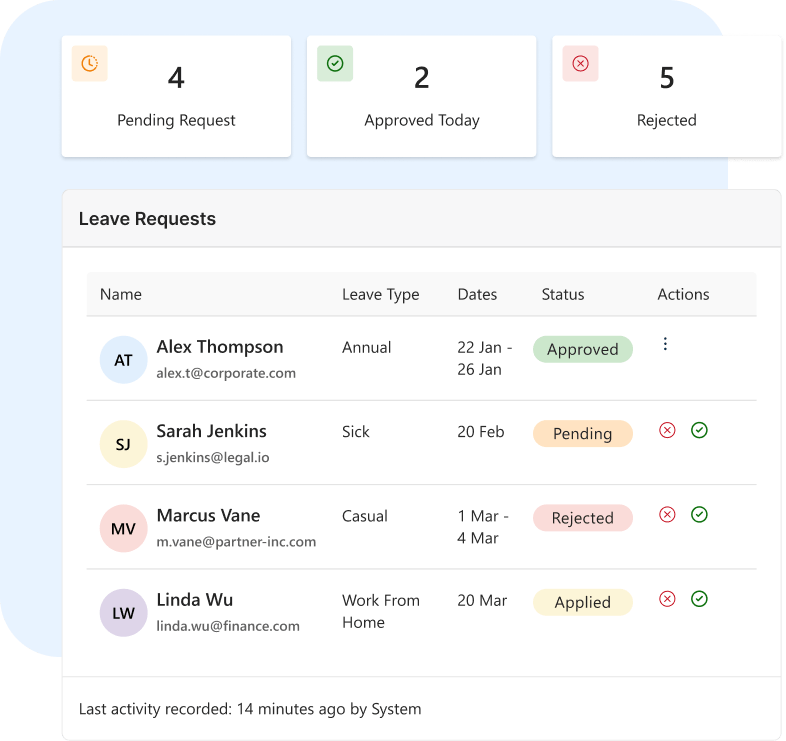Click the Approved status badge for Alex Thompson

point(582,349)
